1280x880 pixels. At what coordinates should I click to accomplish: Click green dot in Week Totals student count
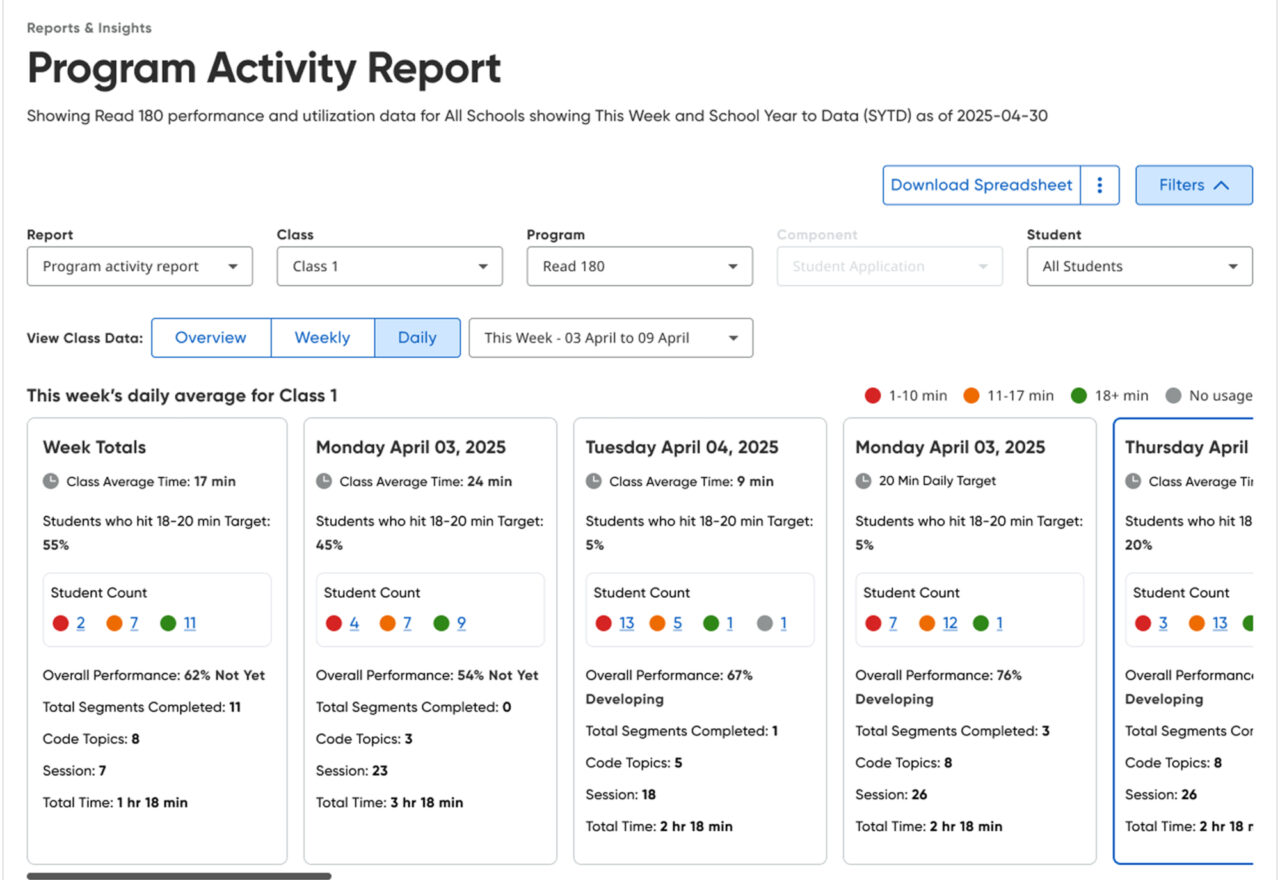pos(168,623)
